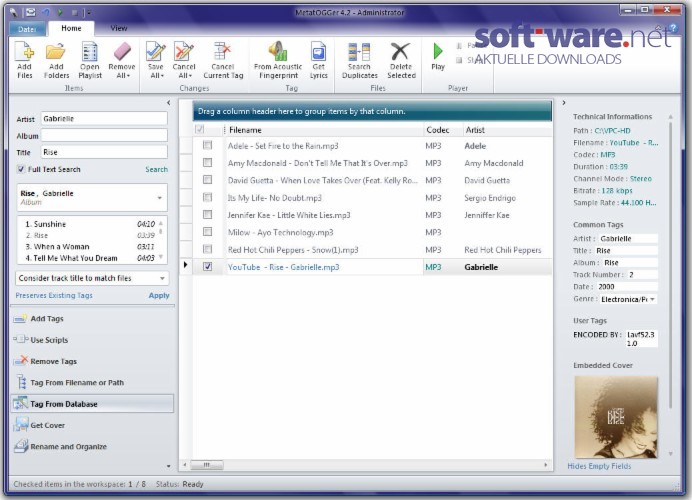Open Remove All dropdown arrow
Image resolution: width=692 pixels, height=500 pixels.
coord(128,76)
